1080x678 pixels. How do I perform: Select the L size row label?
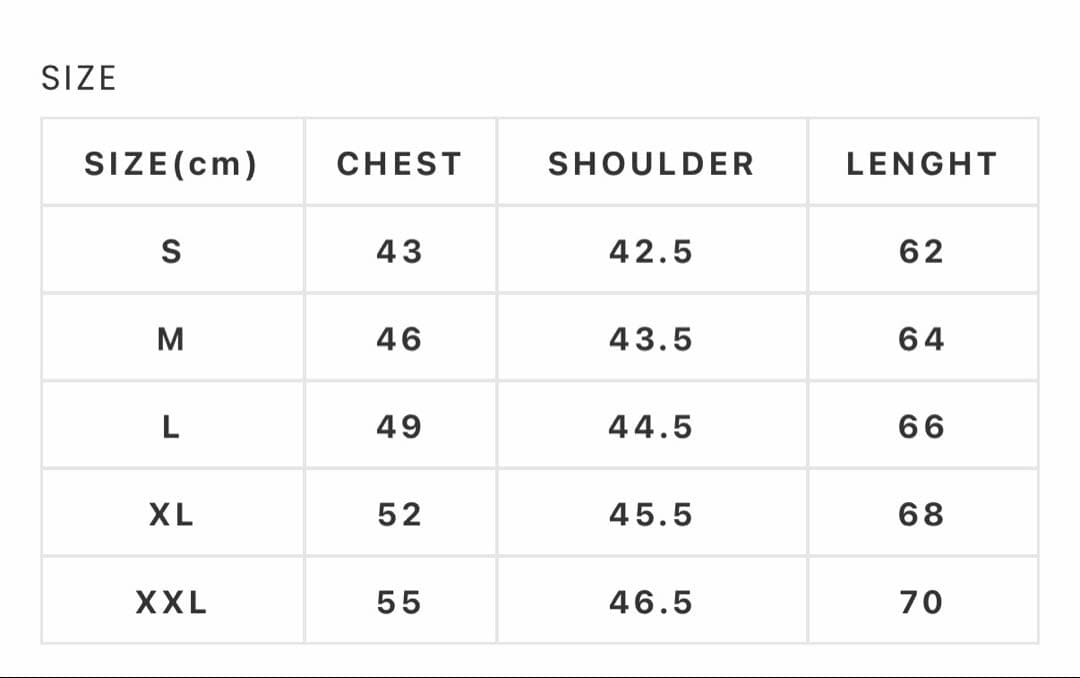[171, 428]
